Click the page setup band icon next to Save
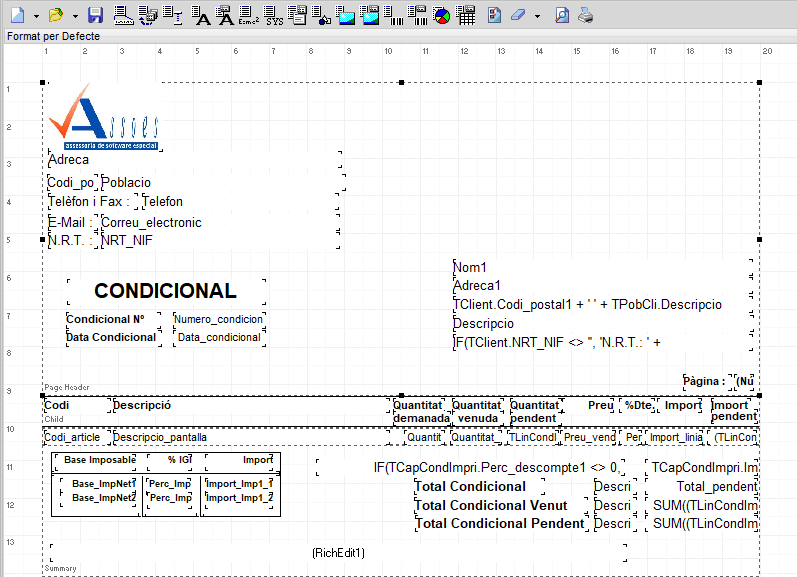797x577 pixels. point(124,15)
